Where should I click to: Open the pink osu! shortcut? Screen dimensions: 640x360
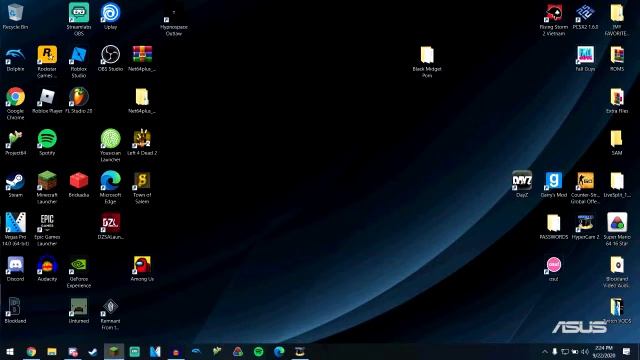click(553, 269)
